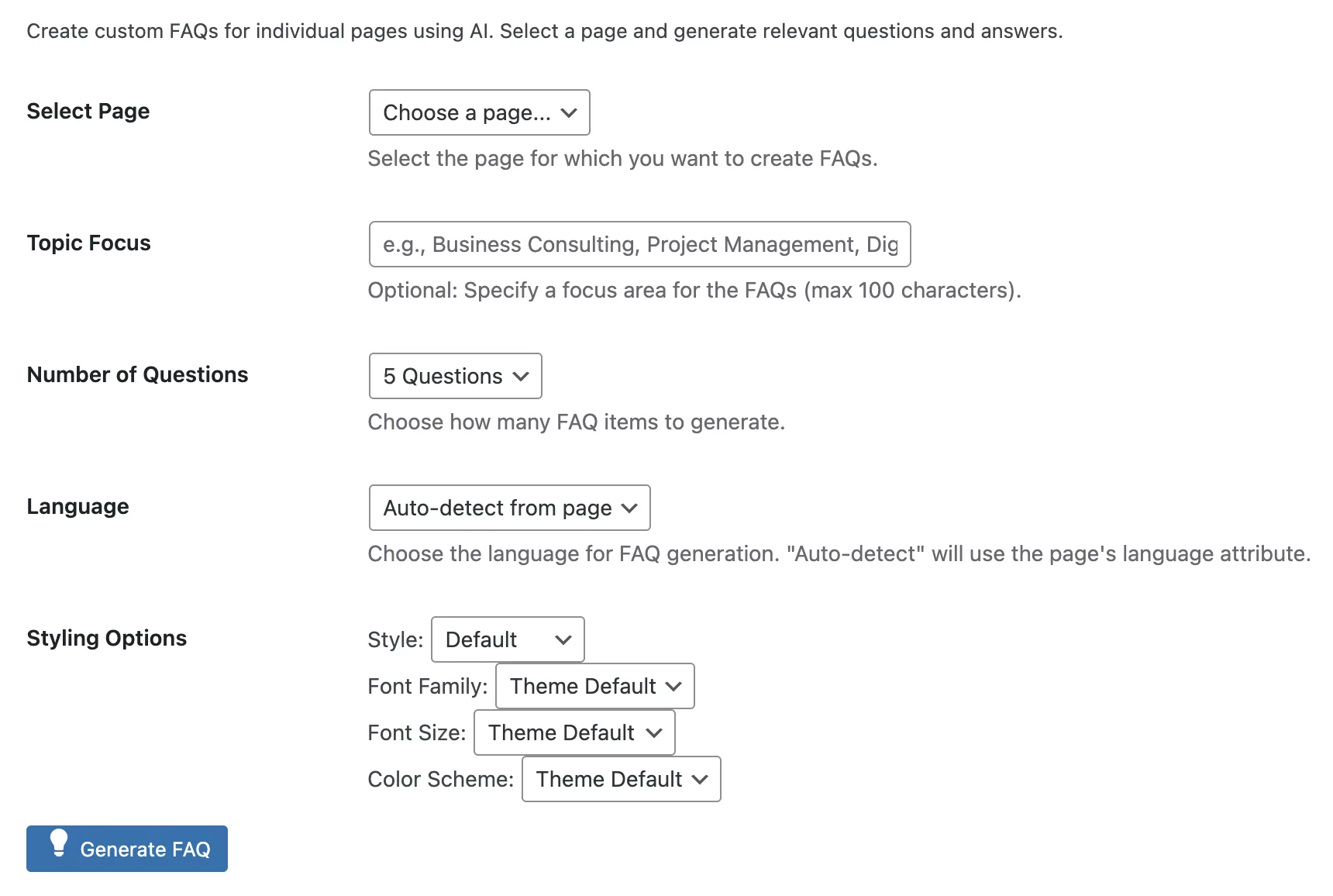The height and width of the screenshot is (896, 1333).
Task: Click the Topic Focus field label
Action: coord(89,243)
